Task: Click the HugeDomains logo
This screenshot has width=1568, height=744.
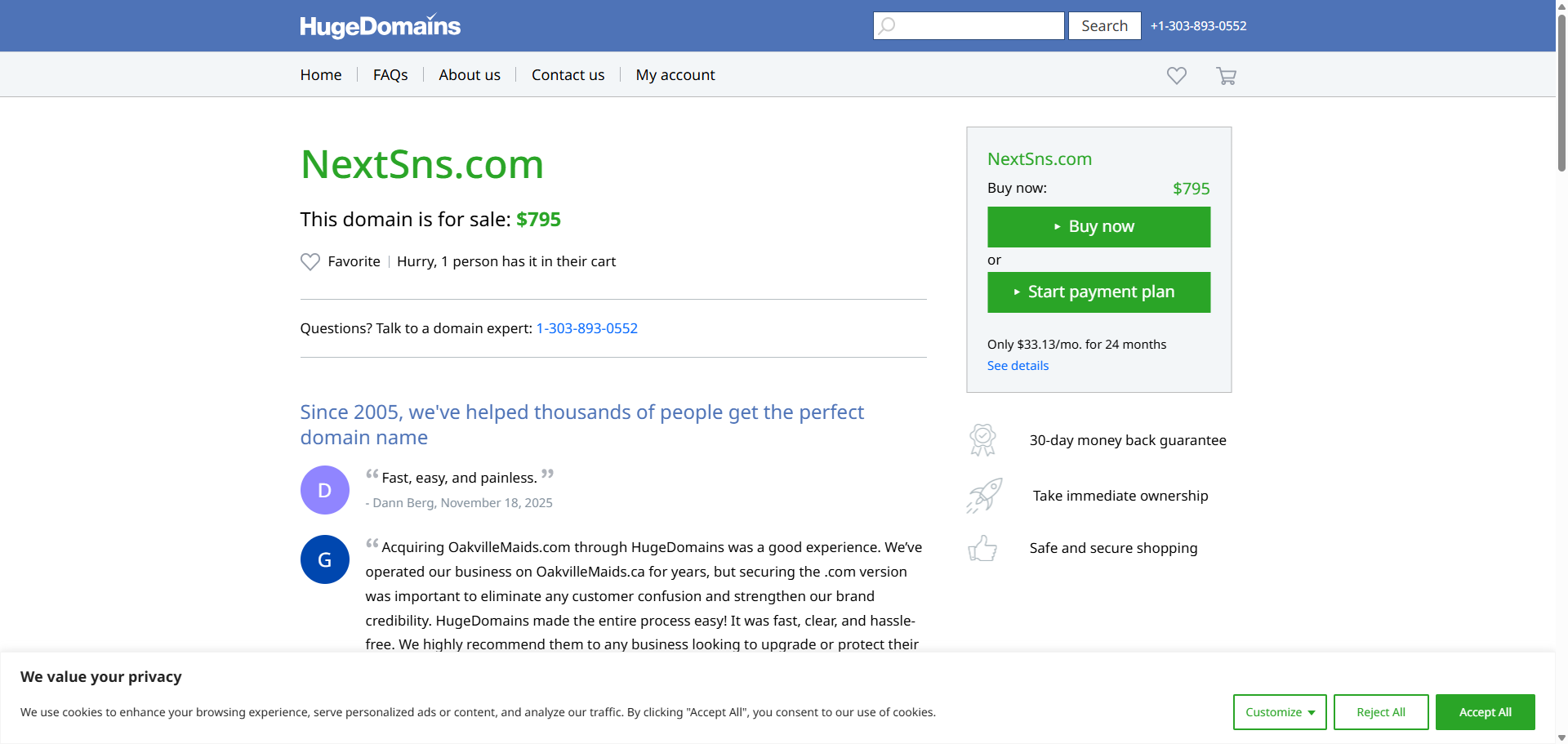Action: (380, 26)
